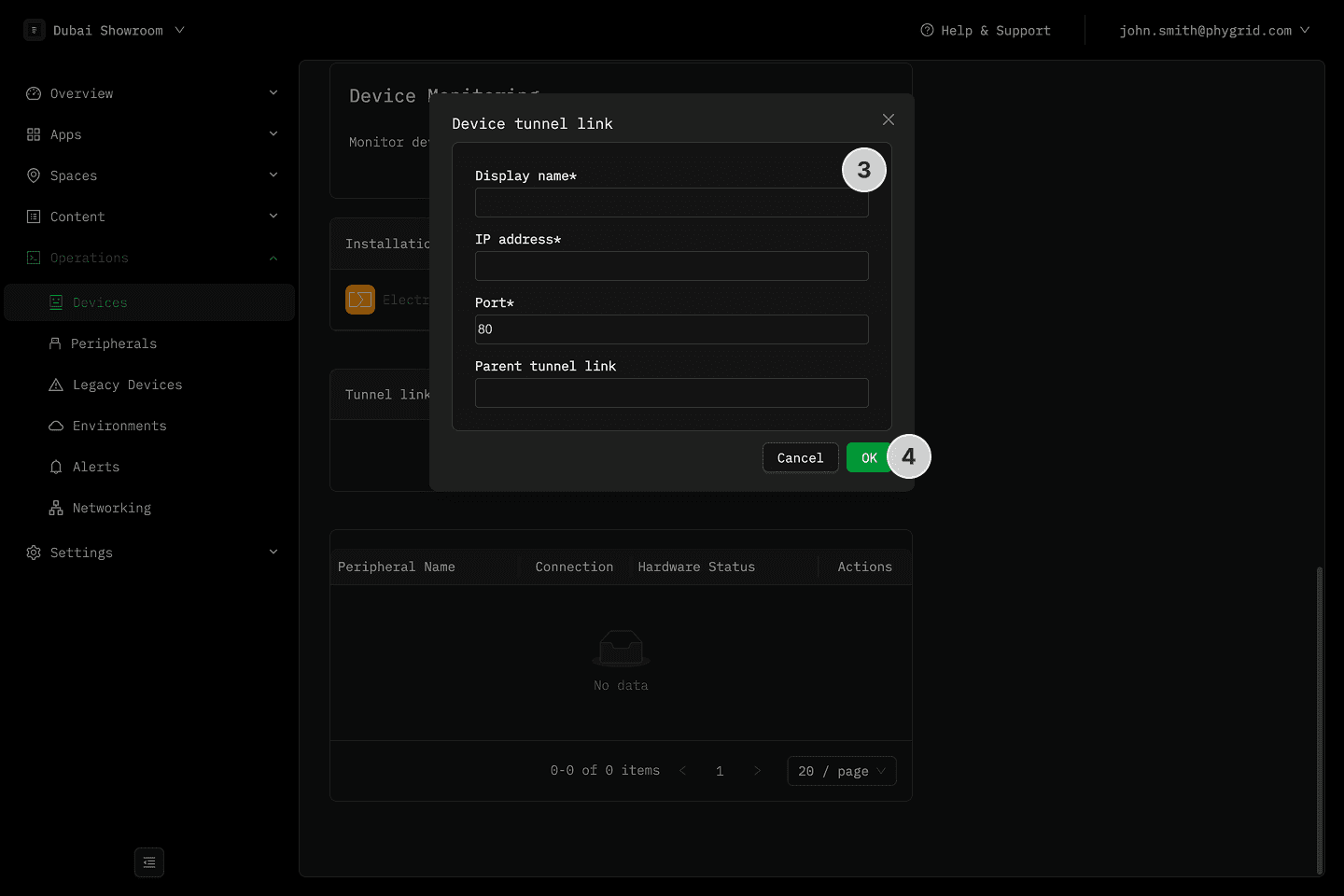Select Environments in the sidebar
The width and height of the screenshot is (1344, 896).
coord(149,426)
